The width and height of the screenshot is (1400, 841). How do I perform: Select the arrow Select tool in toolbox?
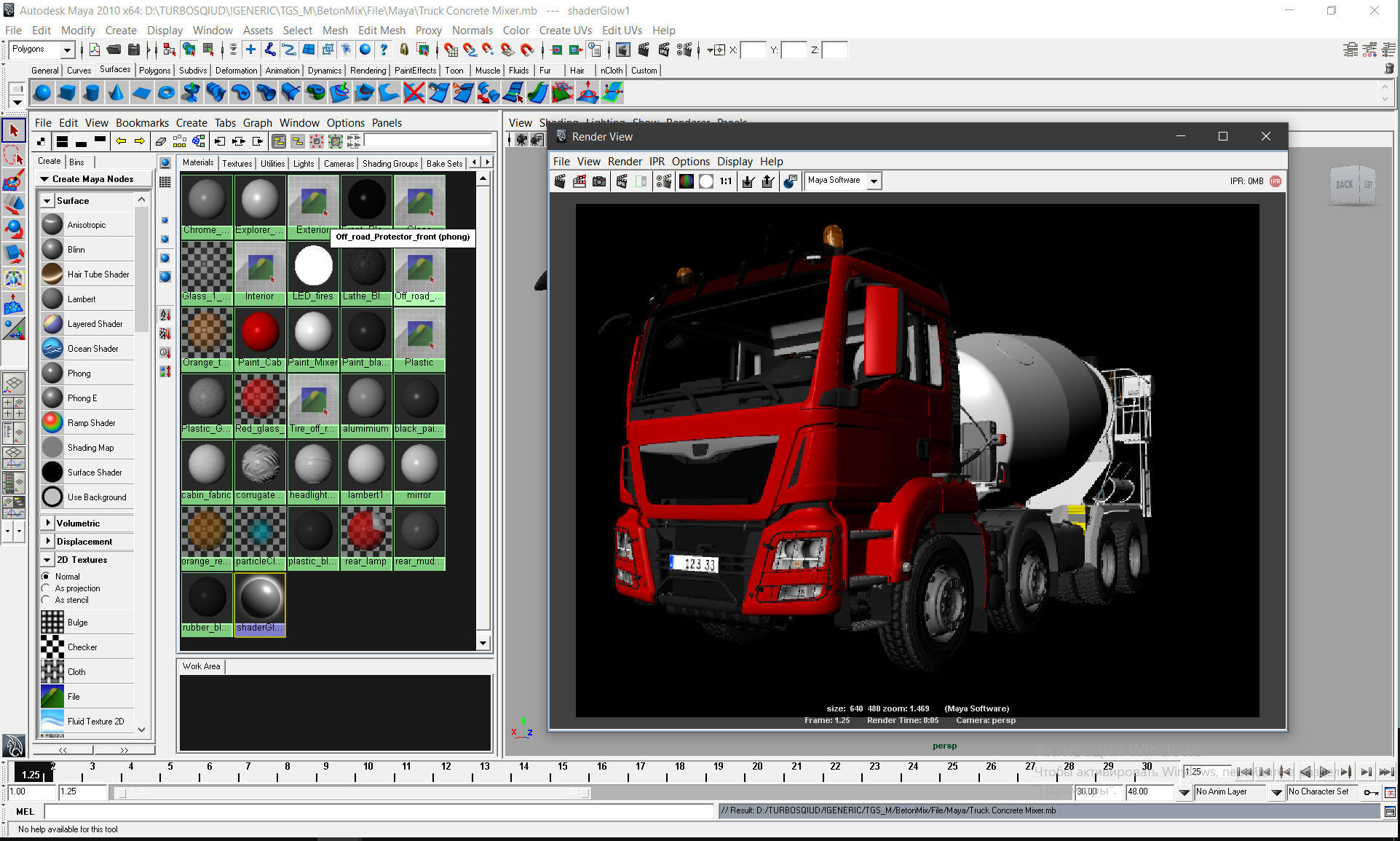click(14, 131)
